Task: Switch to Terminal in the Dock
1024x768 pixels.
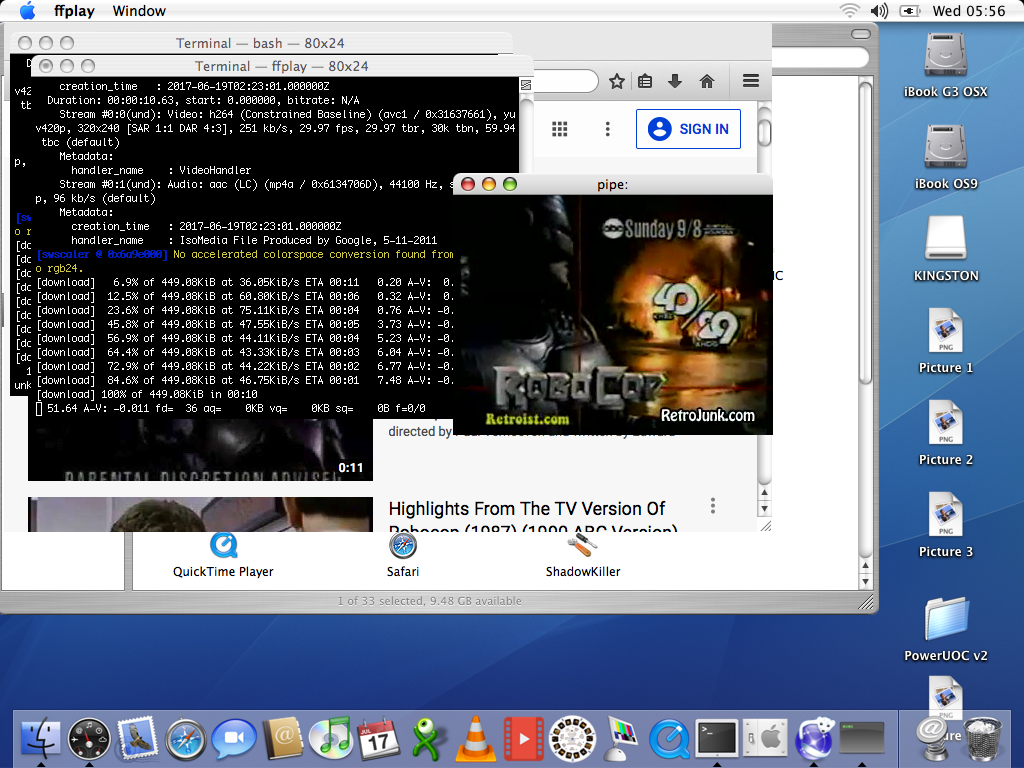Action: tap(716, 739)
